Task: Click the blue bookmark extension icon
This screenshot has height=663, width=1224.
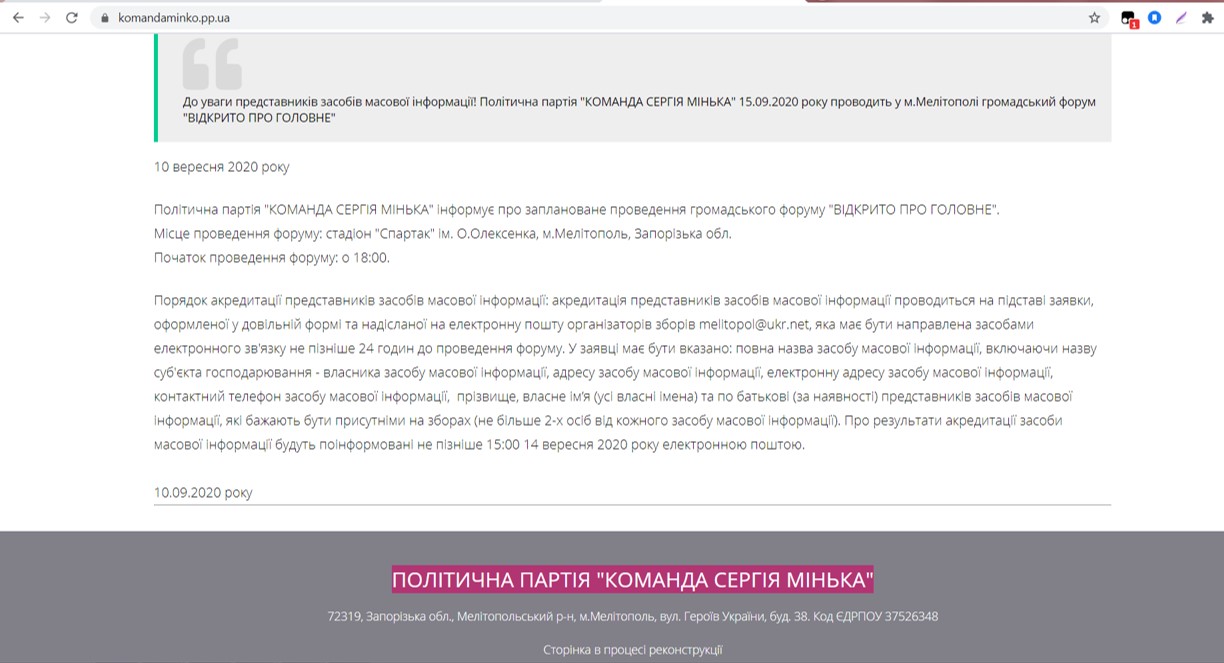Action: click(x=1154, y=18)
